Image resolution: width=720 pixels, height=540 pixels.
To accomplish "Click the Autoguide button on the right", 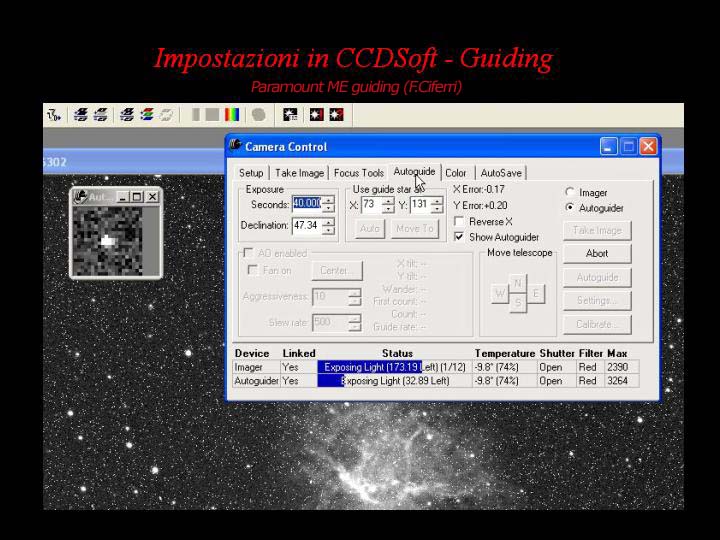I will (x=597, y=277).
